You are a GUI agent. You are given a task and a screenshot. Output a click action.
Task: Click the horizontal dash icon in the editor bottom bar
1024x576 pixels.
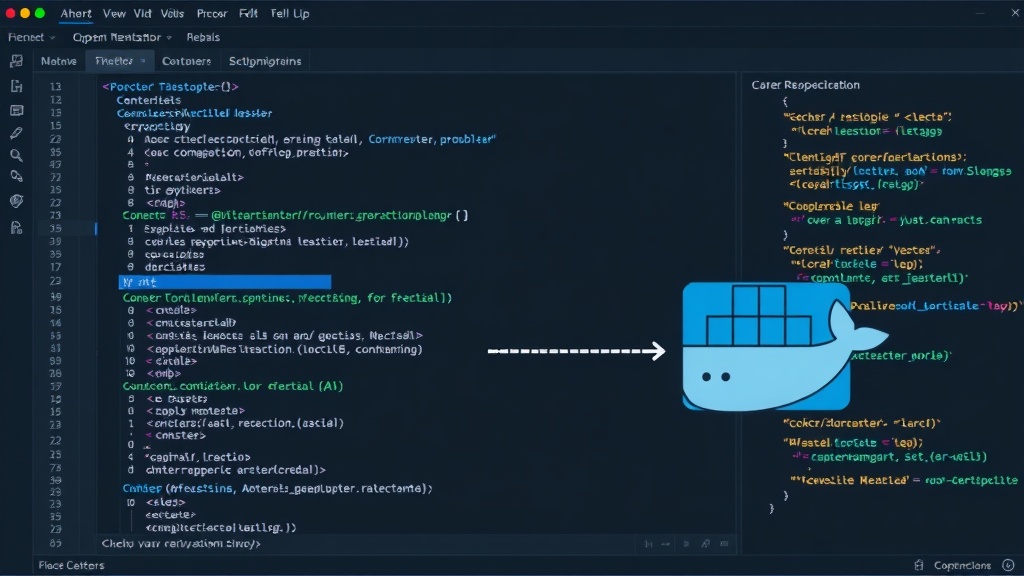(x=665, y=543)
